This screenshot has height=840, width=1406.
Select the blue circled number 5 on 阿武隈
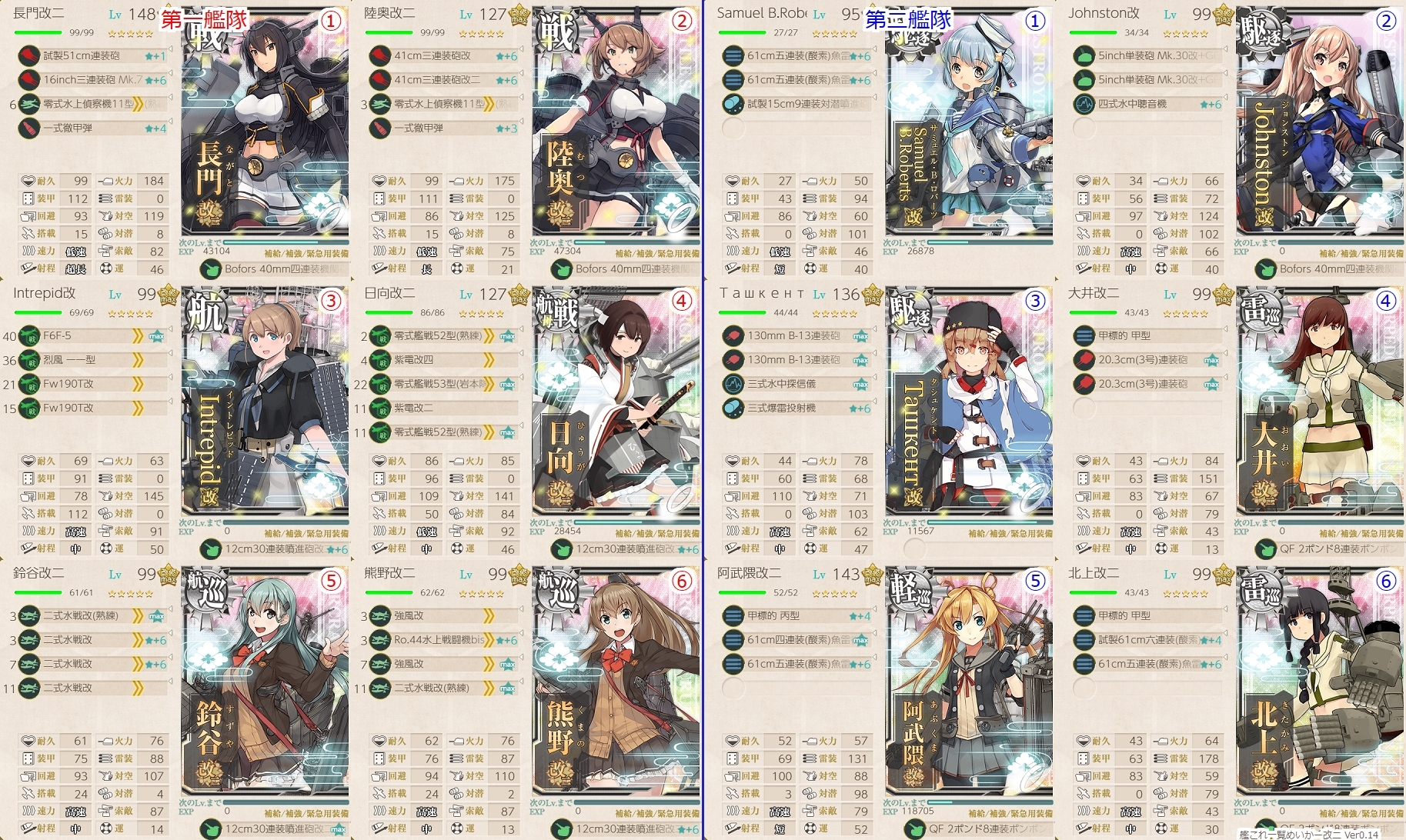coord(1036,581)
